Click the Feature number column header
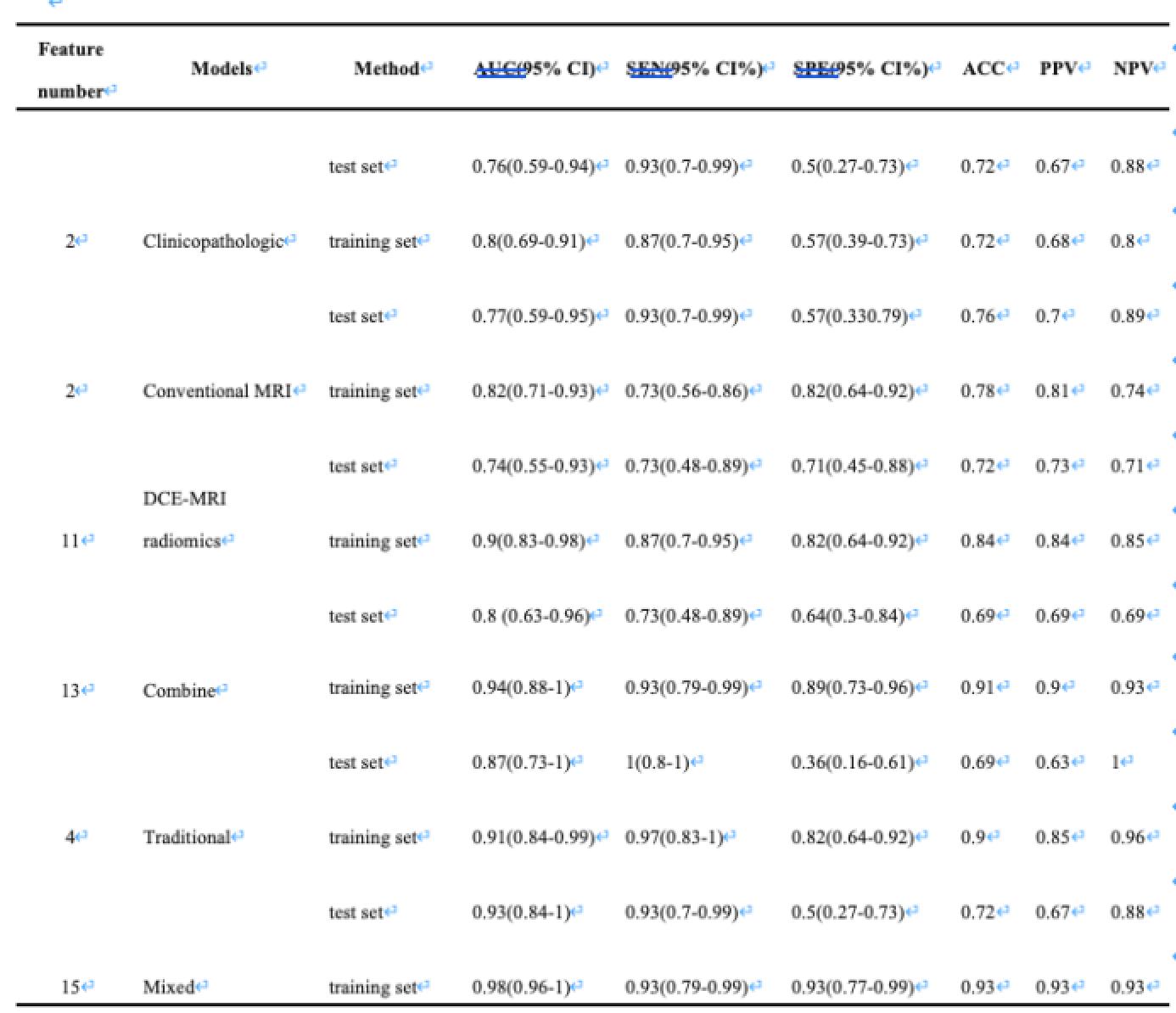The image size is (1176, 1013). click(71, 70)
